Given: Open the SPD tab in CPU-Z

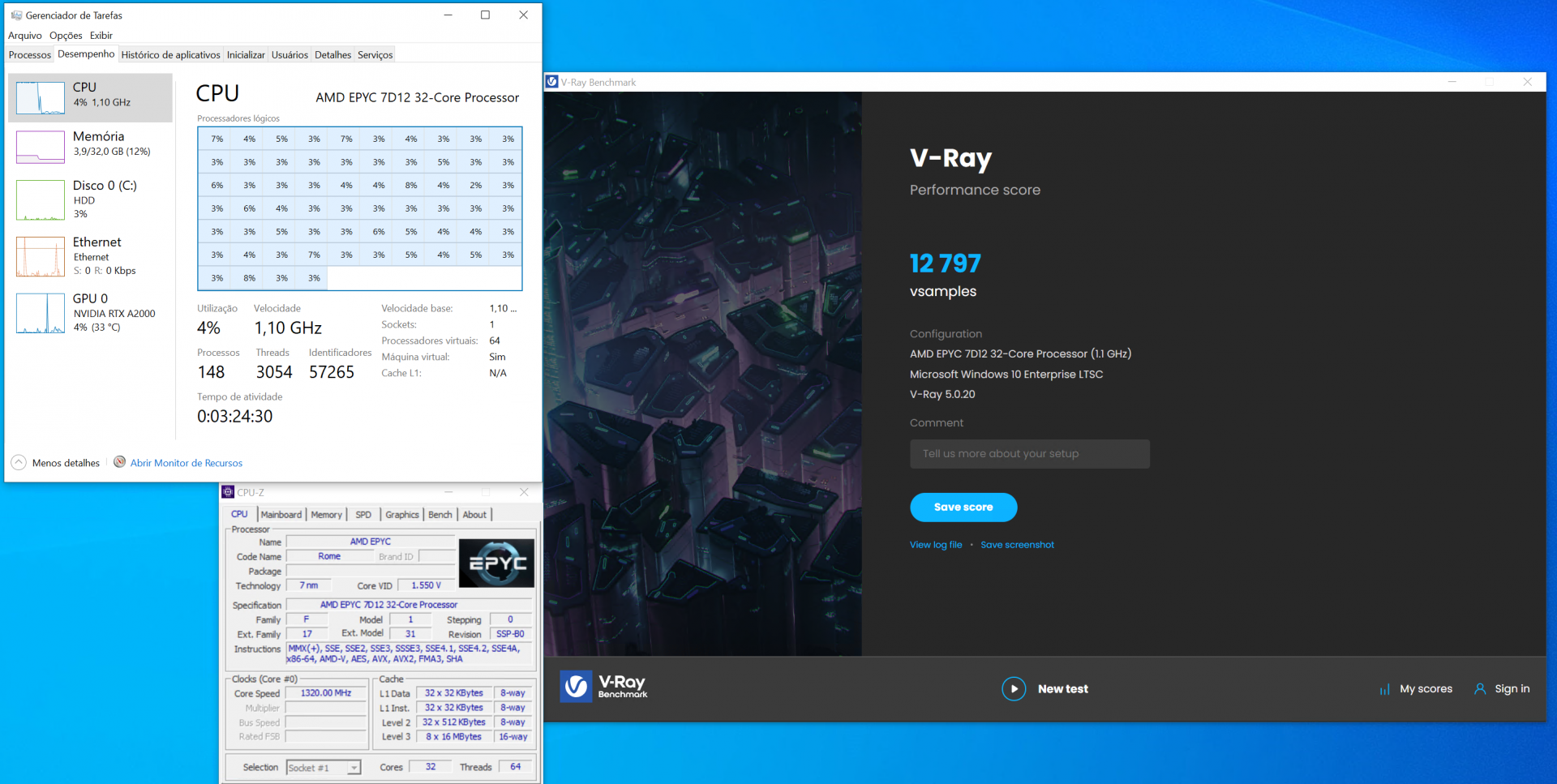Looking at the screenshot, I should coord(363,515).
